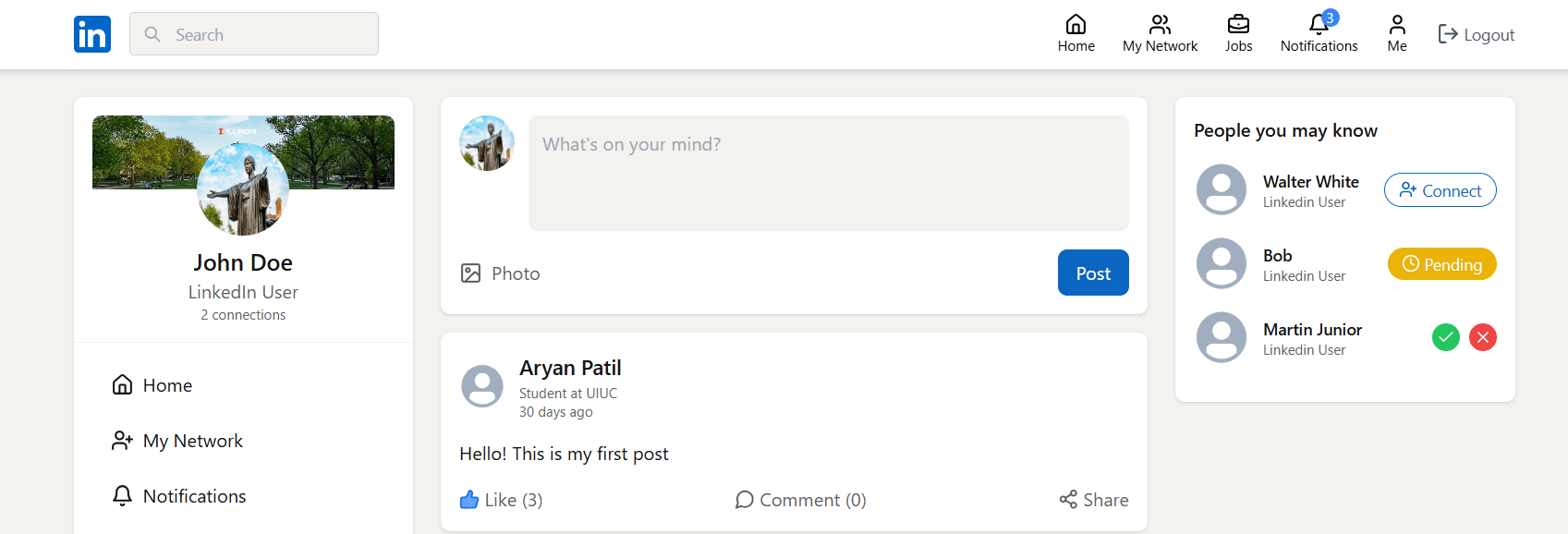Open the Home icon in the navigation bar
The height and width of the screenshot is (534, 1568).
point(1076,28)
